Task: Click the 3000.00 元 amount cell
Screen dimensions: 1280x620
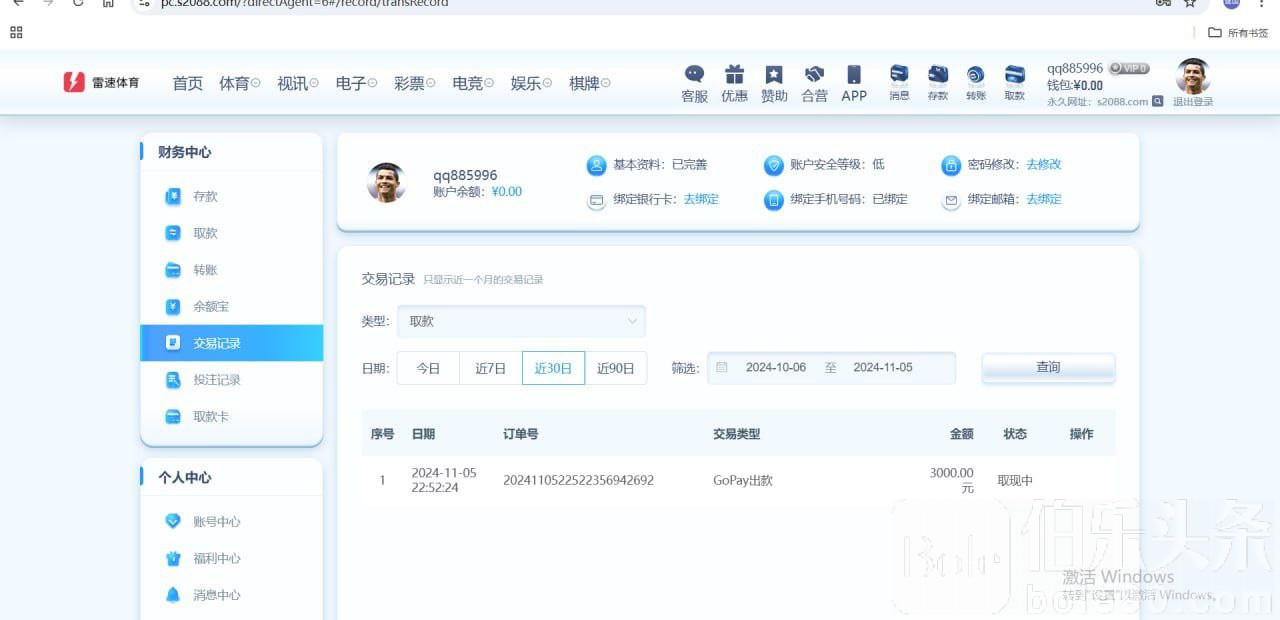Action: 951,480
